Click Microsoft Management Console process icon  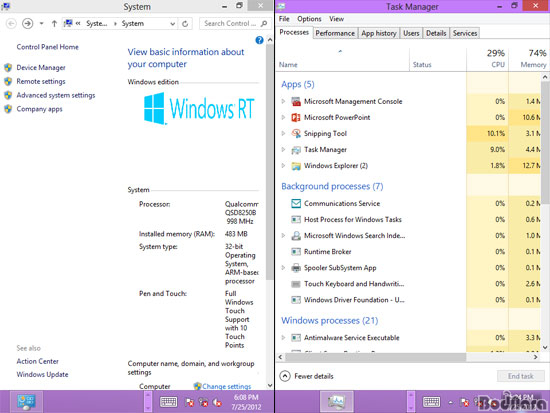coord(296,101)
